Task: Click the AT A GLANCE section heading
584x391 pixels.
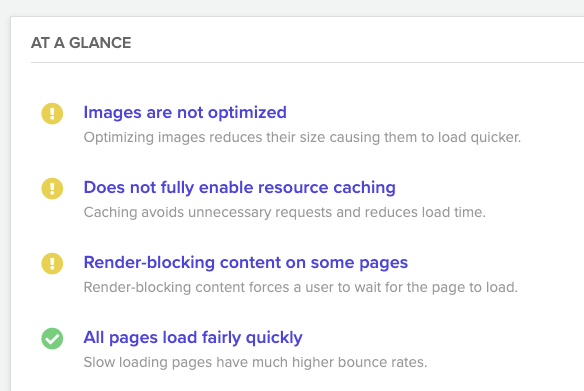Action: click(81, 43)
